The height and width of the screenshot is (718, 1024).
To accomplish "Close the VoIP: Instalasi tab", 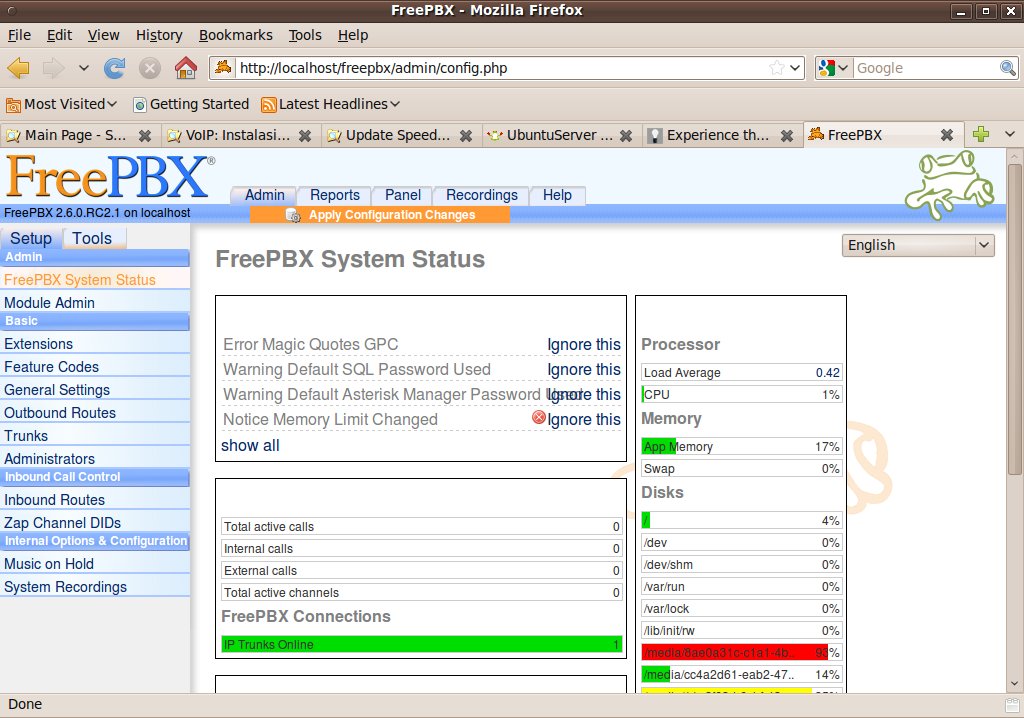I will [305, 135].
